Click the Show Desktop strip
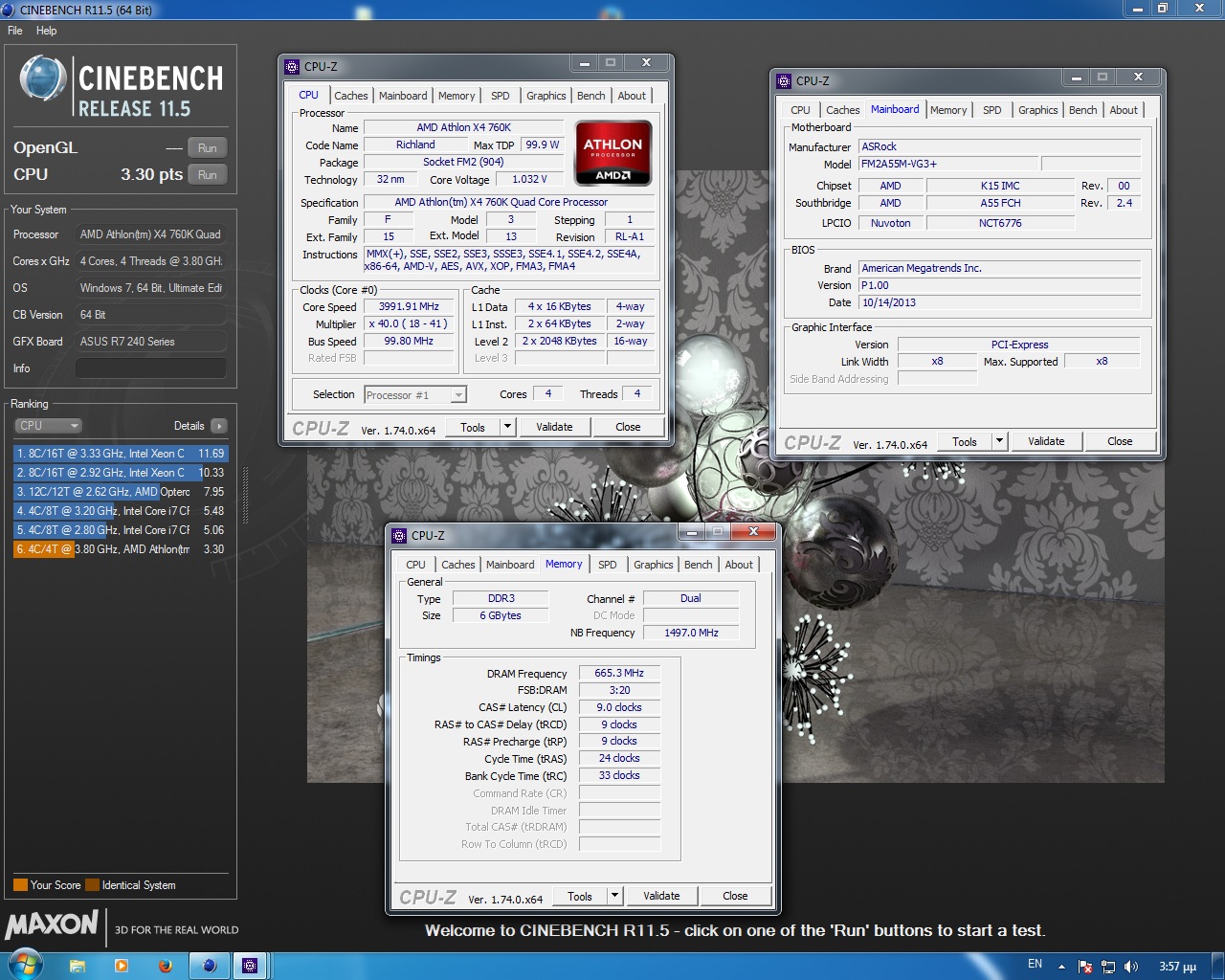This screenshot has height=980, width=1225. pyautogui.click(x=1217, y=966)
